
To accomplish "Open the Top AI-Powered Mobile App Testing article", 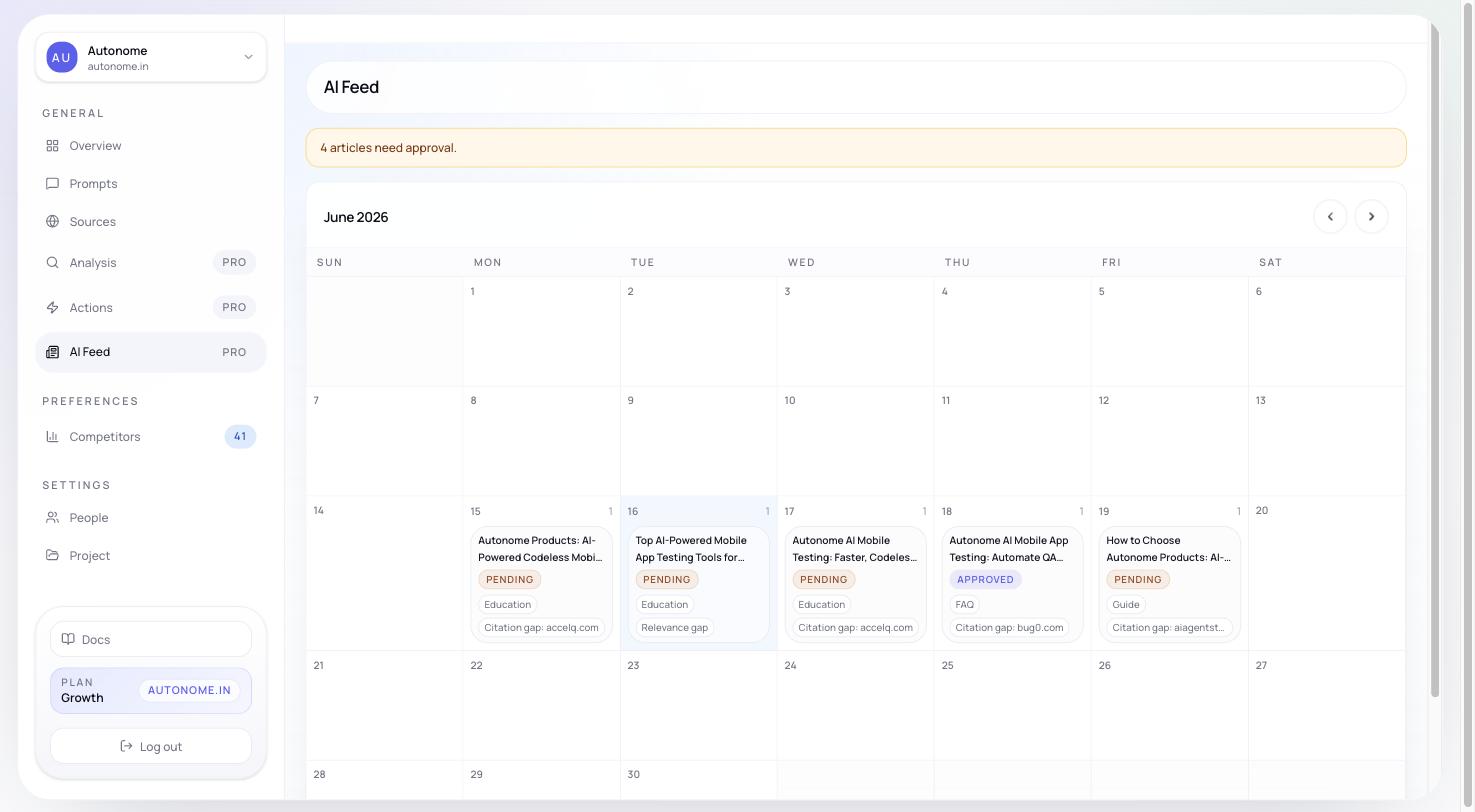I will click(698, 585).
